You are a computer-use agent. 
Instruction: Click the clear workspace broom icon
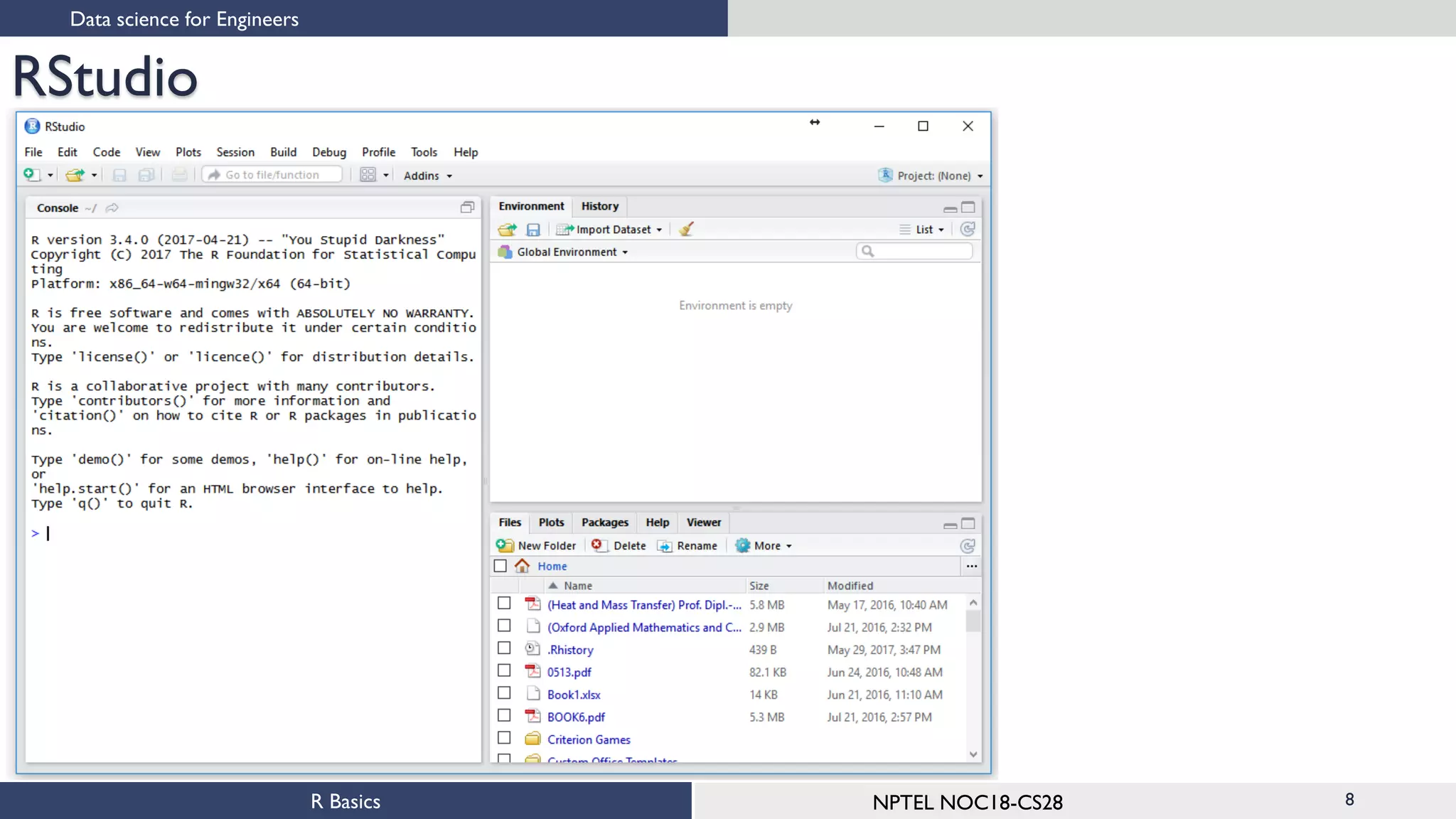(x=686, y=229)
